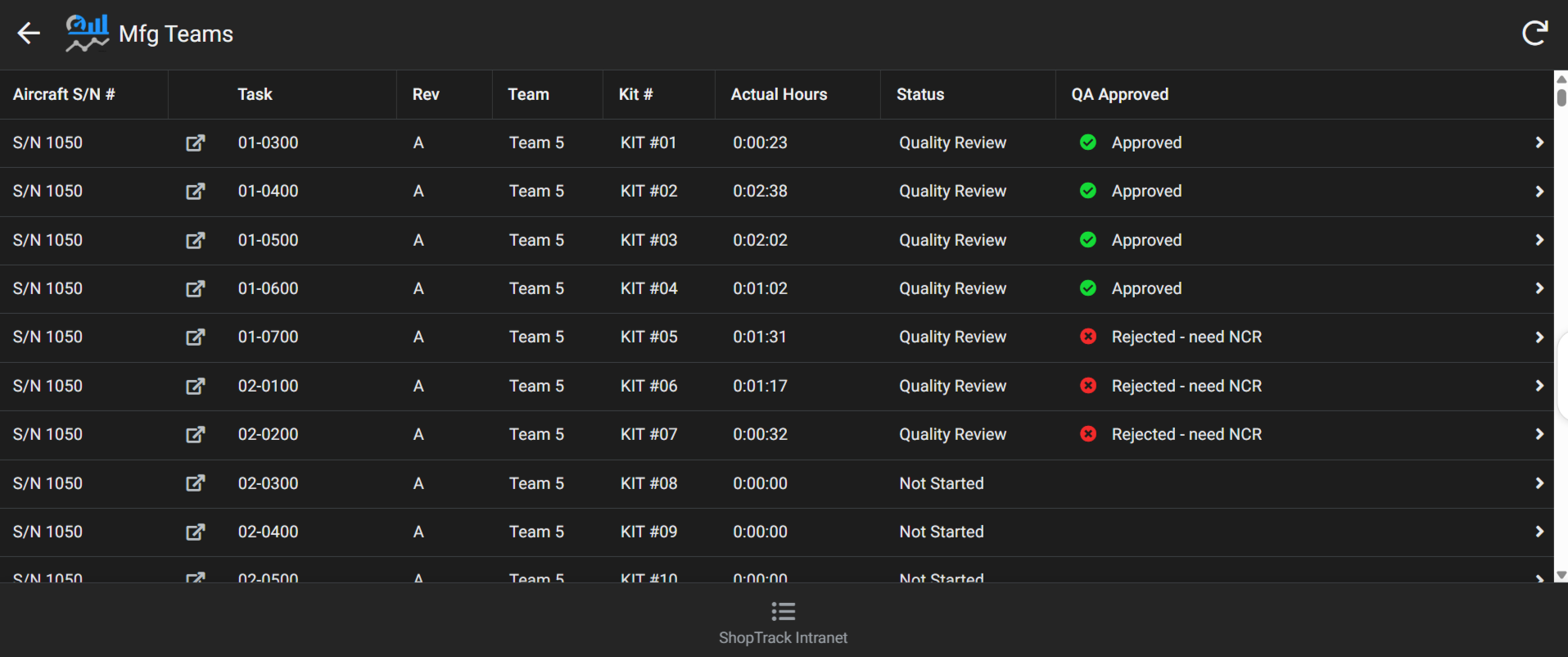Open external link icon for task 01-0700
This screenshot has width=1568, height=657.
point(195,338)
